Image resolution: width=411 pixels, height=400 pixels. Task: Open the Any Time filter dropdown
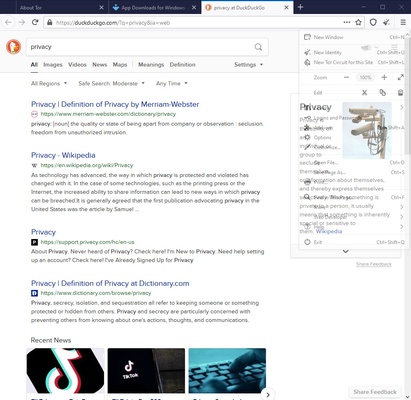[172, 83]
